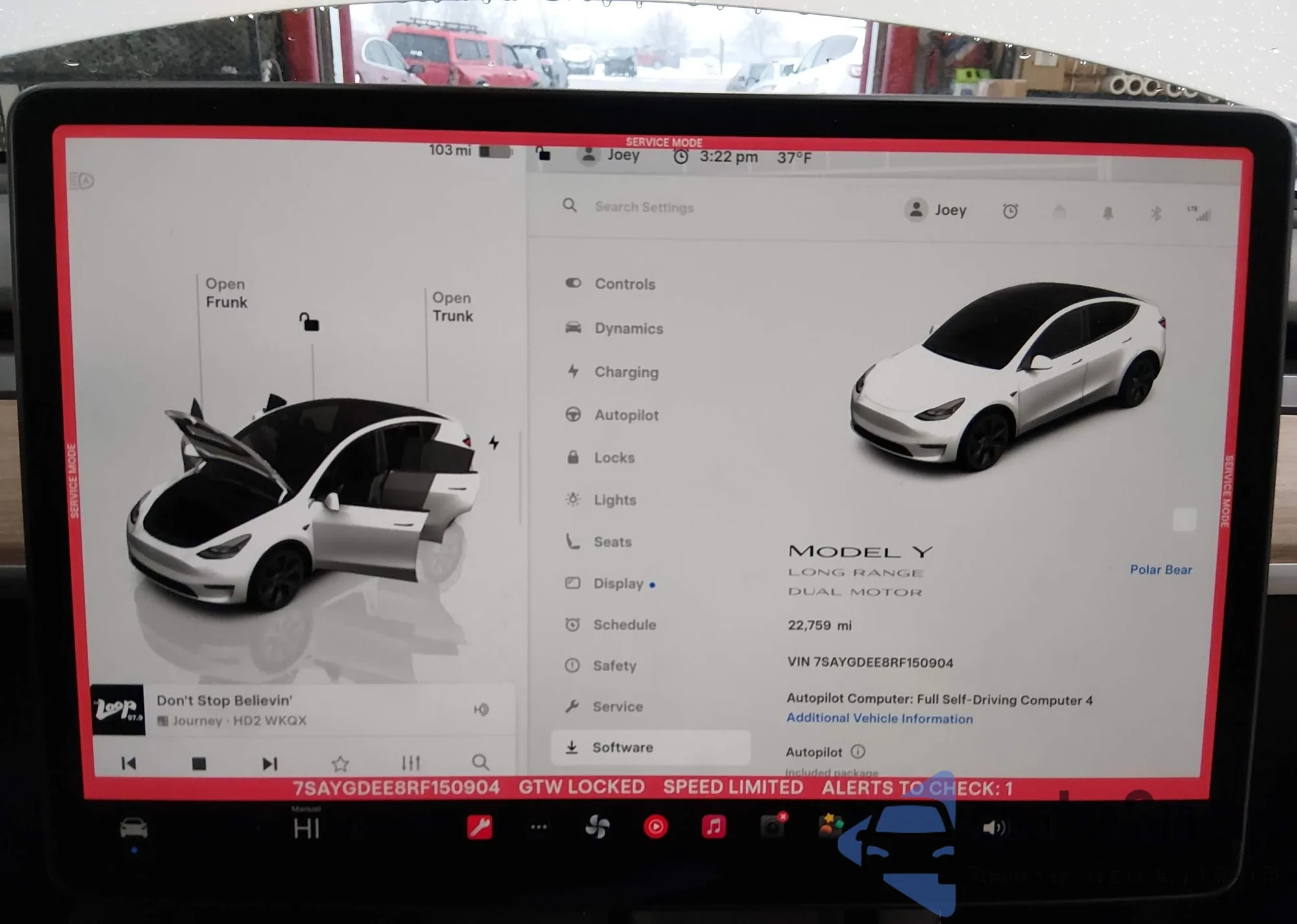1297x924 pixels.
Task: Click the charging bolt on the car
Action: (x=494, y=443)
